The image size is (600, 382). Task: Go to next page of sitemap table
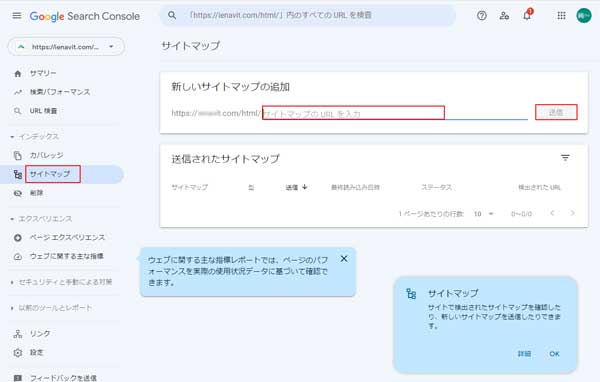[x=572, y=213]
